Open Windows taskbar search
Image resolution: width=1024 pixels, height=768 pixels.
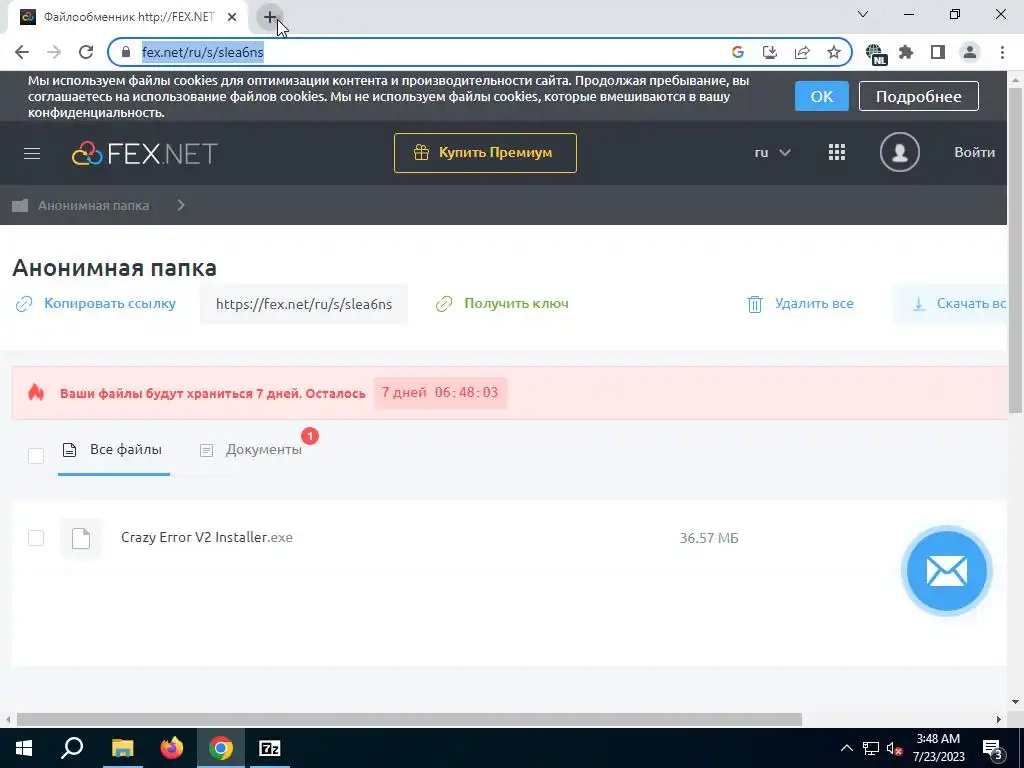pos(72,748)
